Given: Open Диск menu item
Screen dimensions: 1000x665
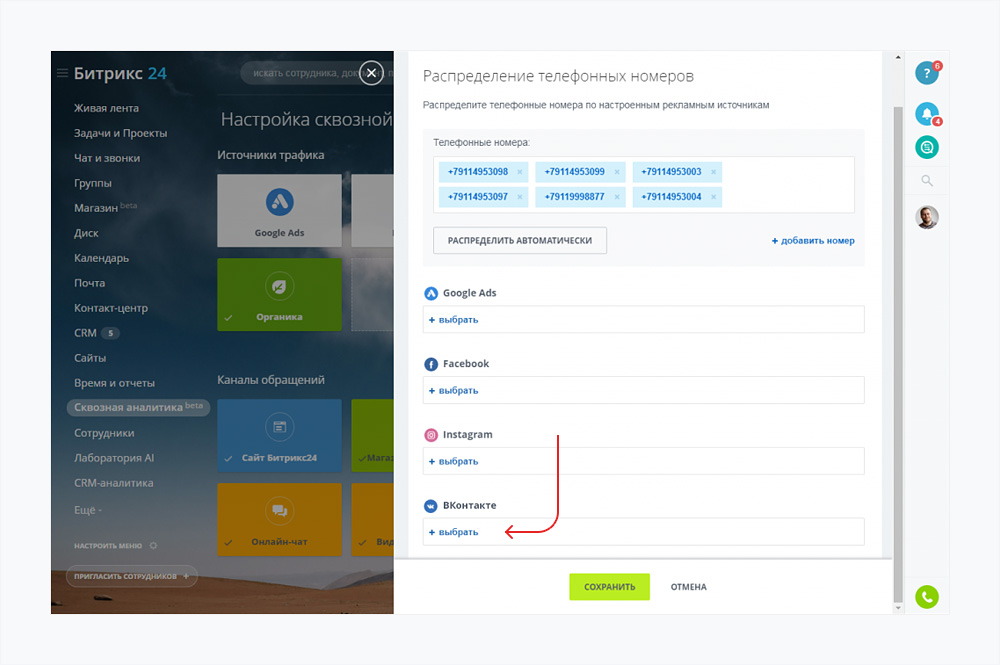Looking at the screenshot, I should 86,233.
